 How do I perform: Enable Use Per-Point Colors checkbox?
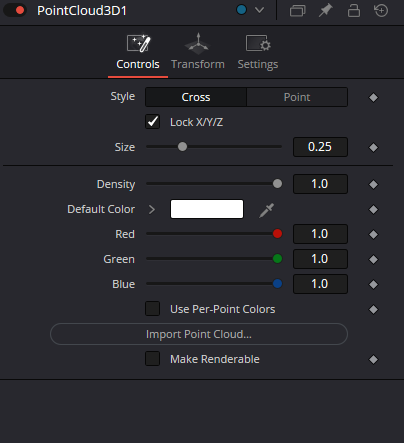(153, 309)
